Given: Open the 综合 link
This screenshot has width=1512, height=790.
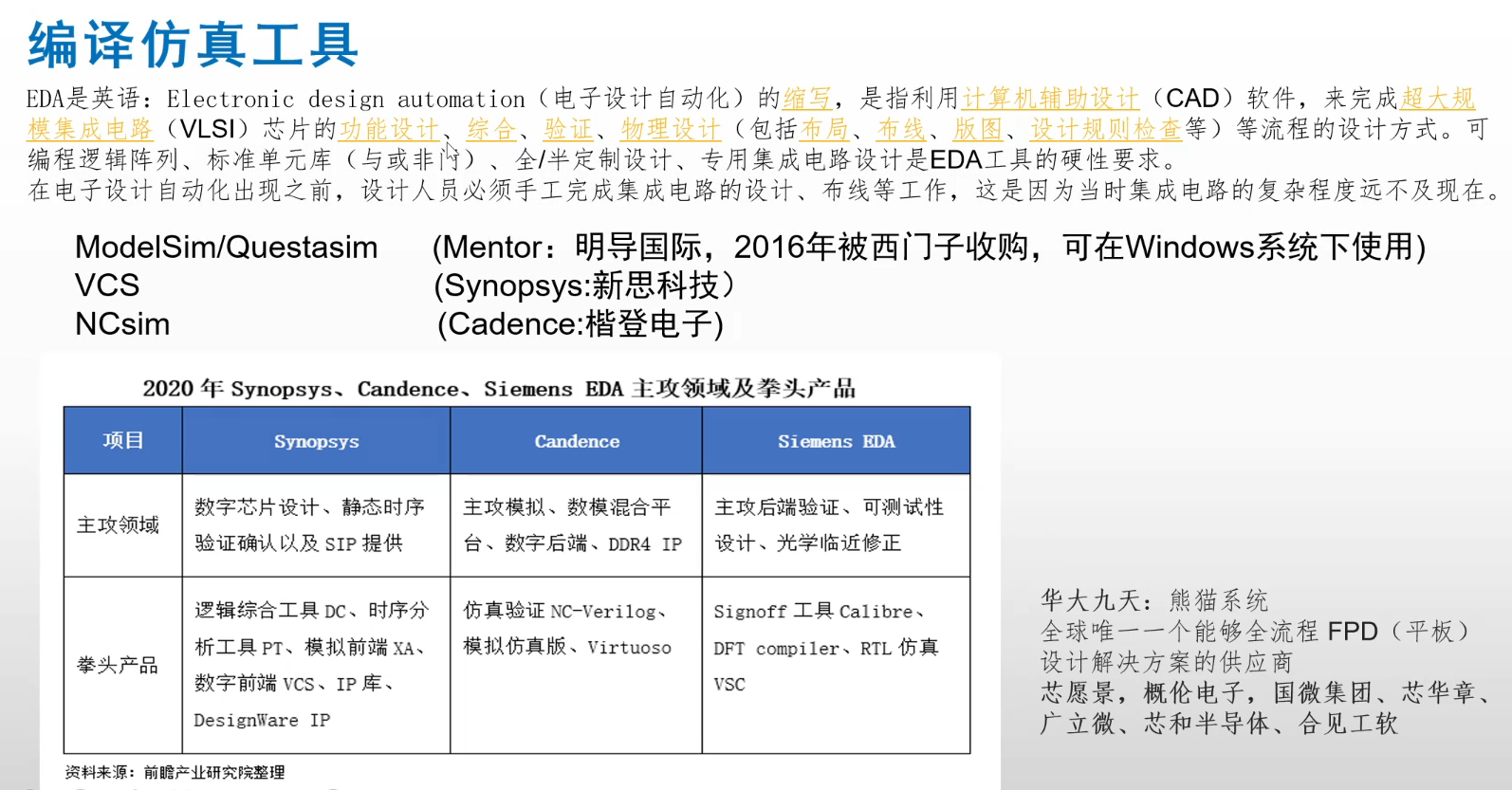Looking at the screenshot, I should click(x=491, y=129).
